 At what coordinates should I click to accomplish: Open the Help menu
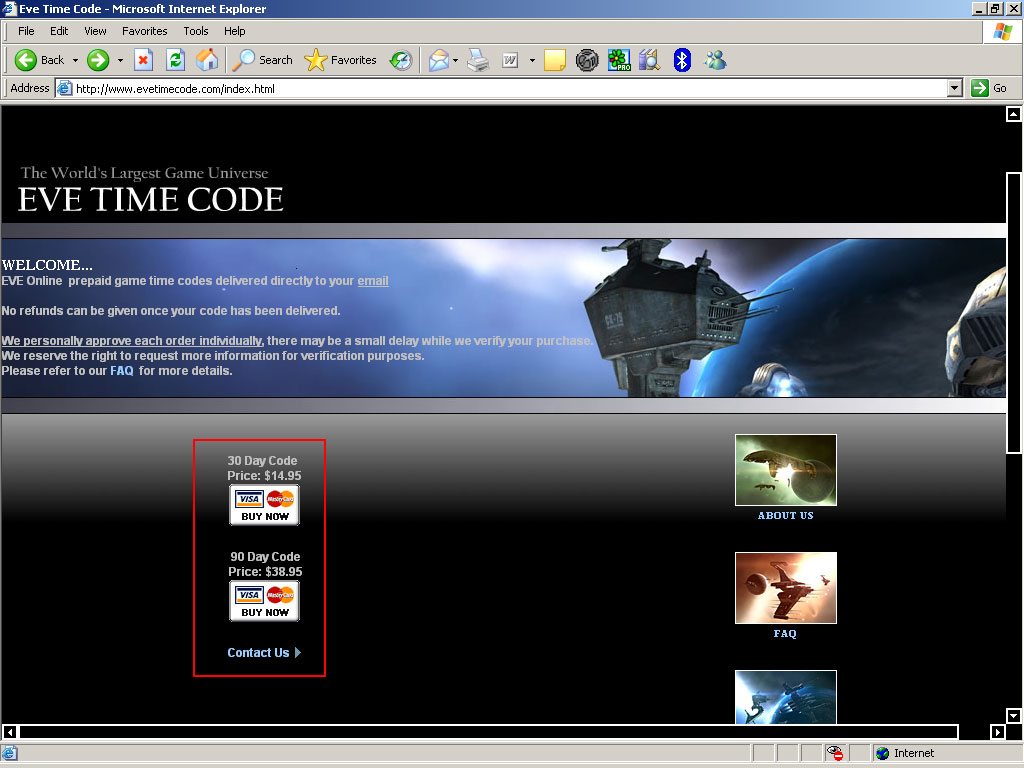click(x=234, y=31)
